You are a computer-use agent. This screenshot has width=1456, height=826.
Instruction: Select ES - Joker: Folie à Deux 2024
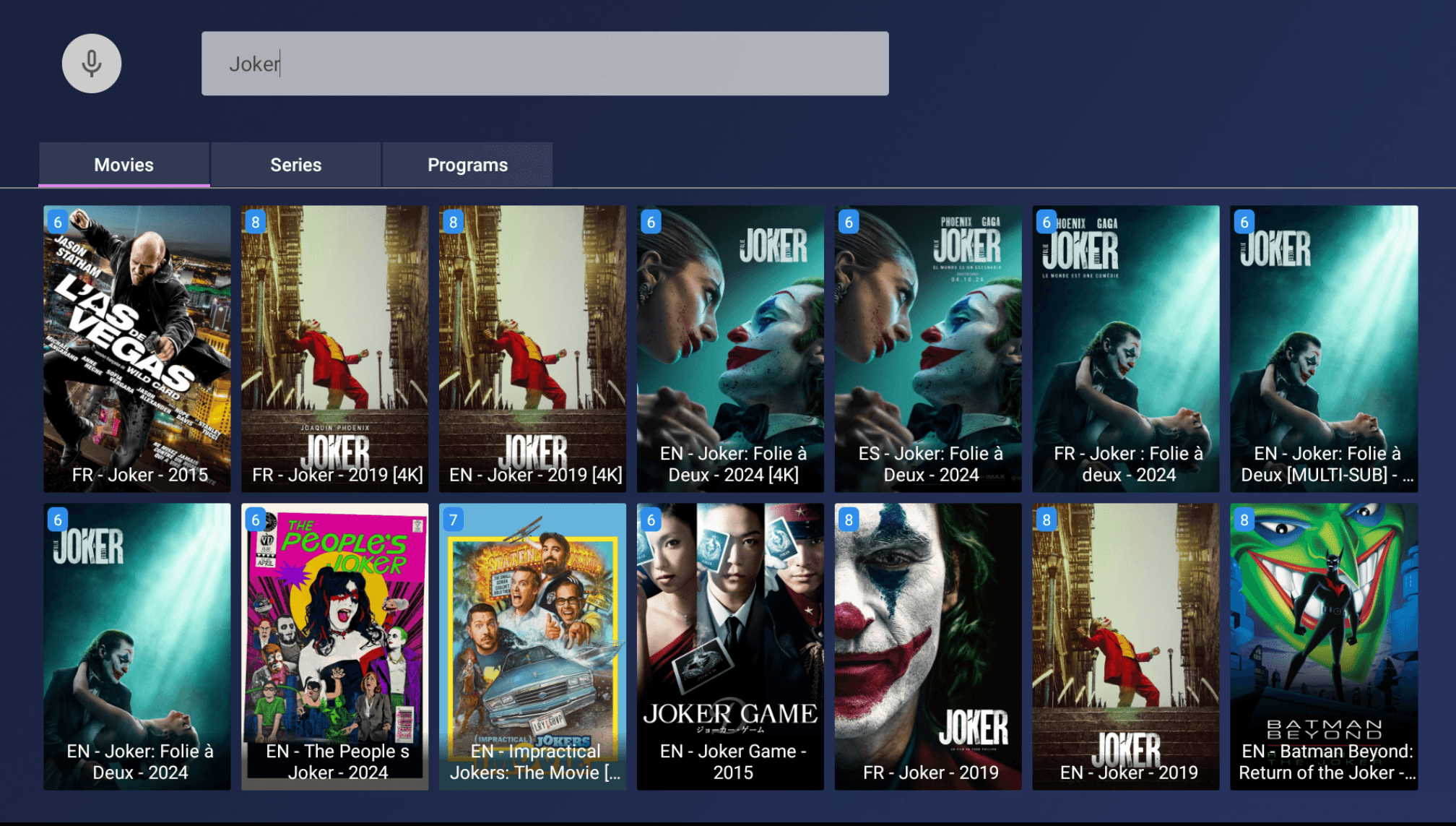928,348
